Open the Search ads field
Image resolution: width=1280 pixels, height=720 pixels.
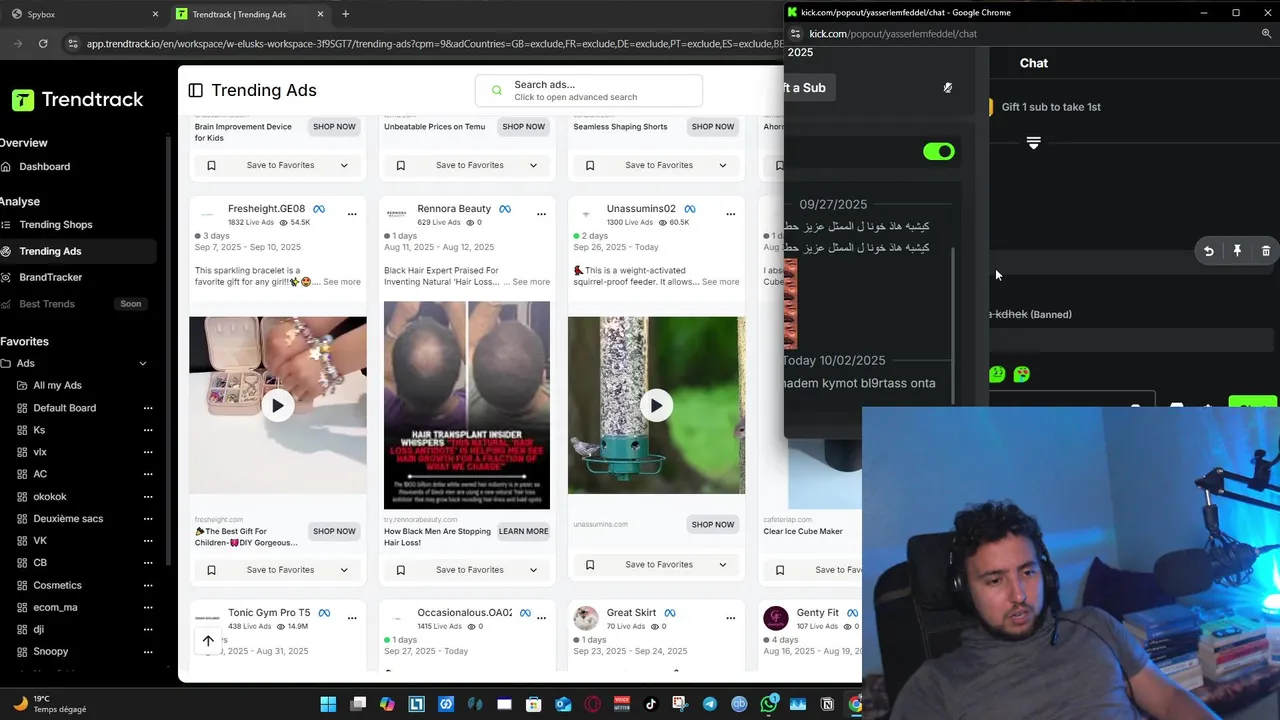click(589, 90)
